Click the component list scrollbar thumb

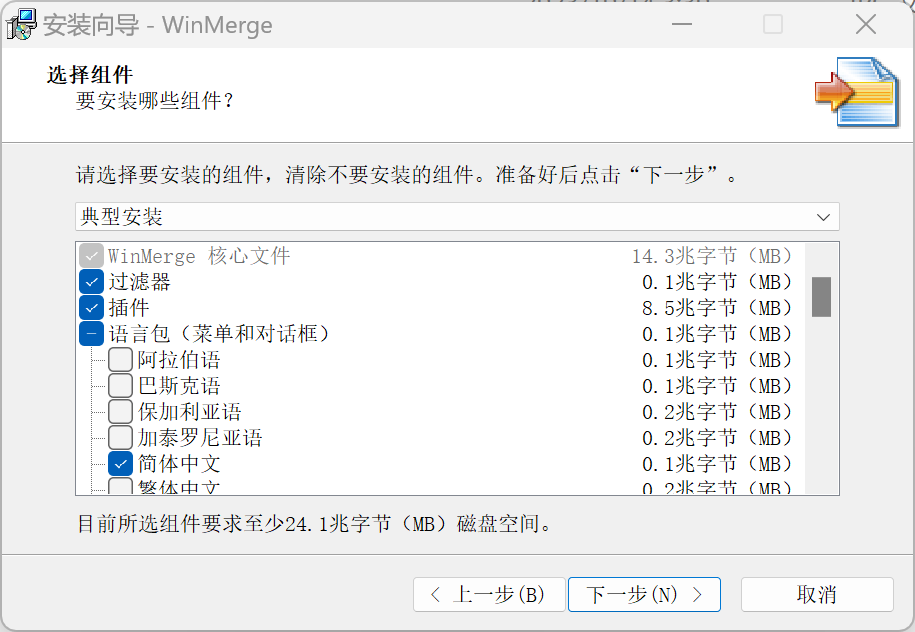click(821, 297)
